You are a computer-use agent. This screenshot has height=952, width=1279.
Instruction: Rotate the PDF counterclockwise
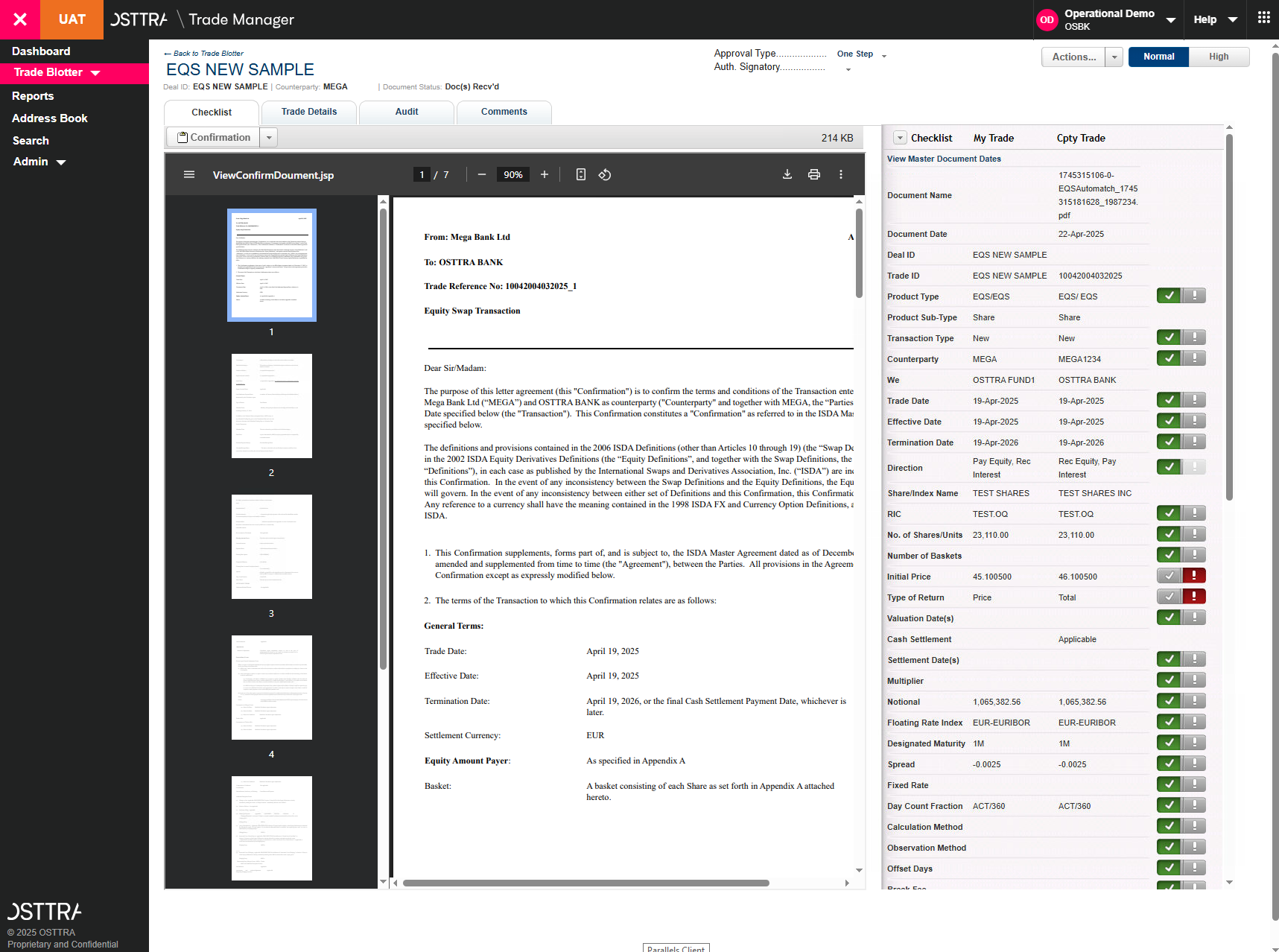tap(605, 174)
